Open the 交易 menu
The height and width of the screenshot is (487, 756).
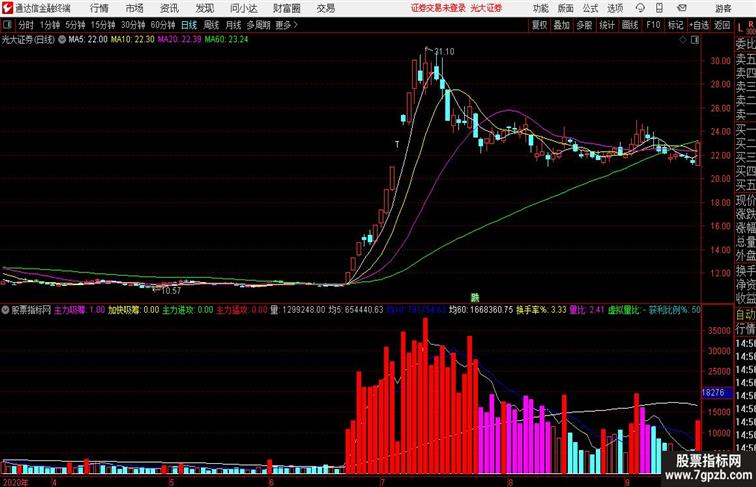pyautogui.click(x=326, y=8)
